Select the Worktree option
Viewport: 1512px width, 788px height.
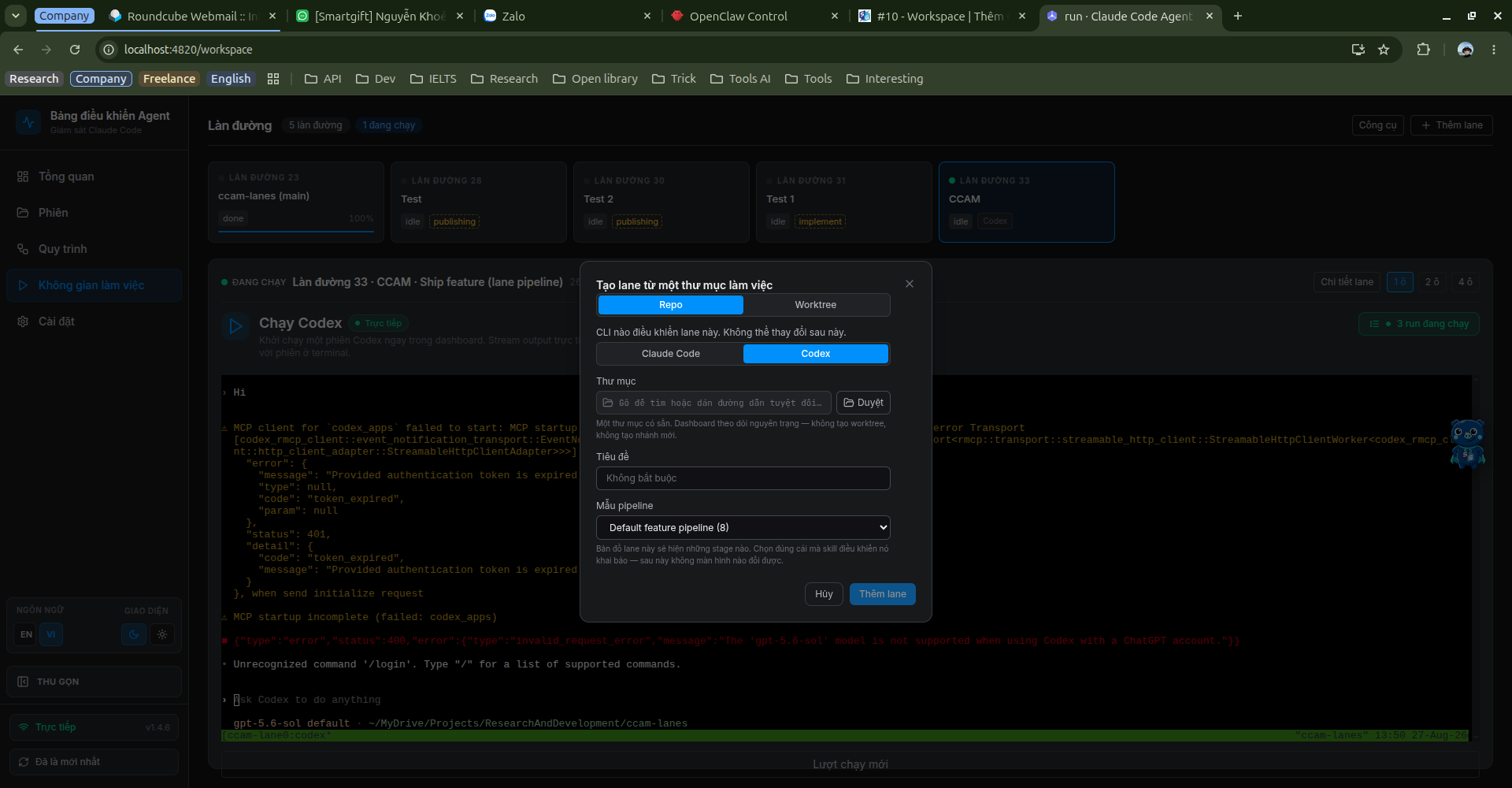click(x=816, y=305)
